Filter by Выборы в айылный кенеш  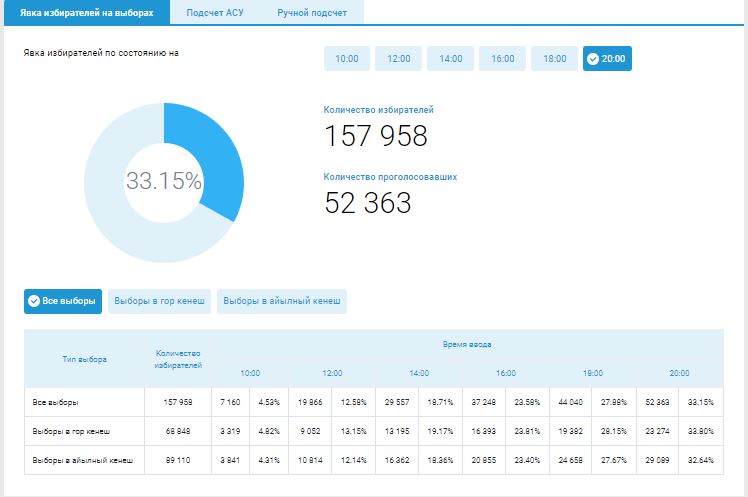coord(282,301)
